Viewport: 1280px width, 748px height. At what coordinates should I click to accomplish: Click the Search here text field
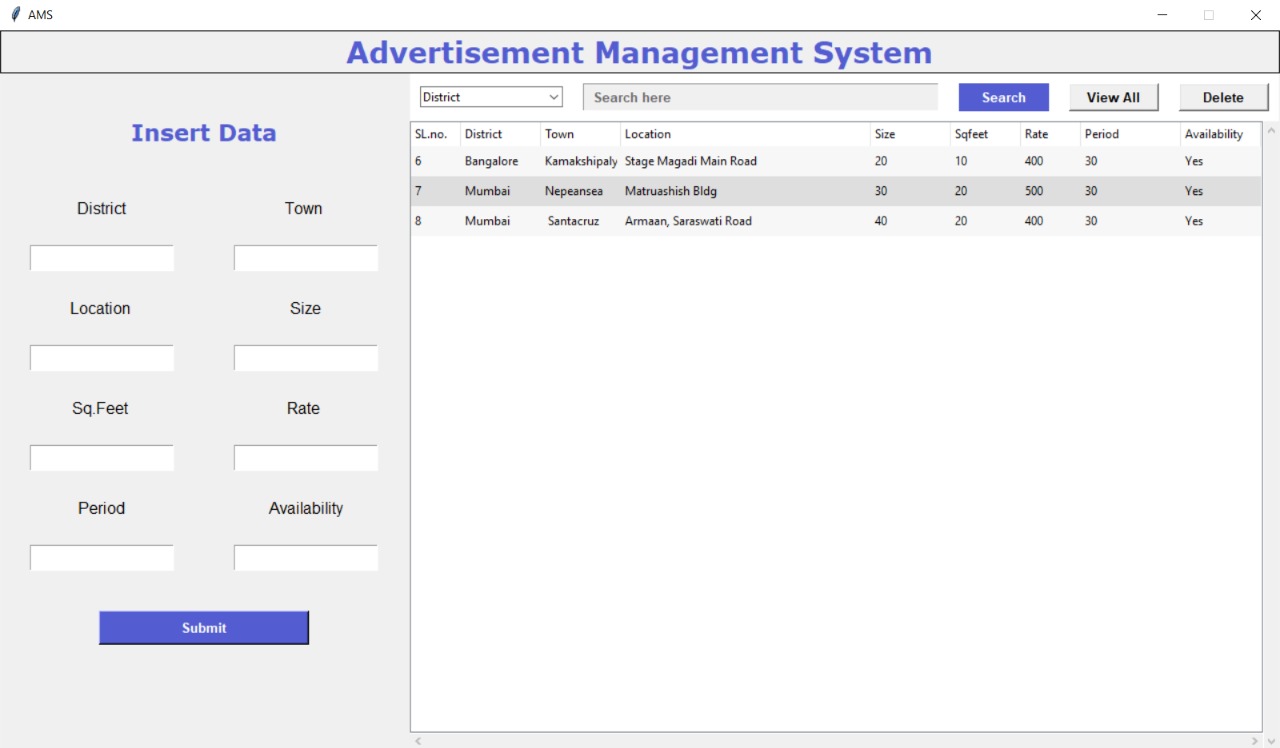[760, 97]
